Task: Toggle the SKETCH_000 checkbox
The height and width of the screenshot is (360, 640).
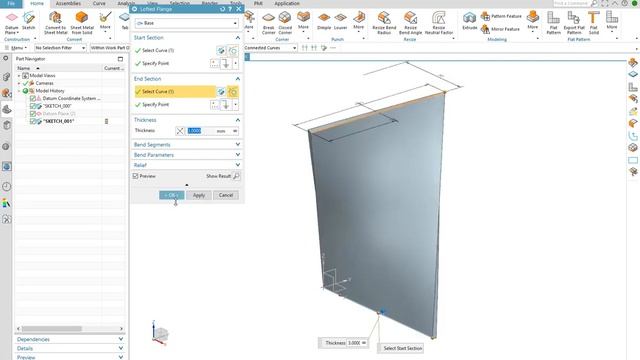Action: 33,106
